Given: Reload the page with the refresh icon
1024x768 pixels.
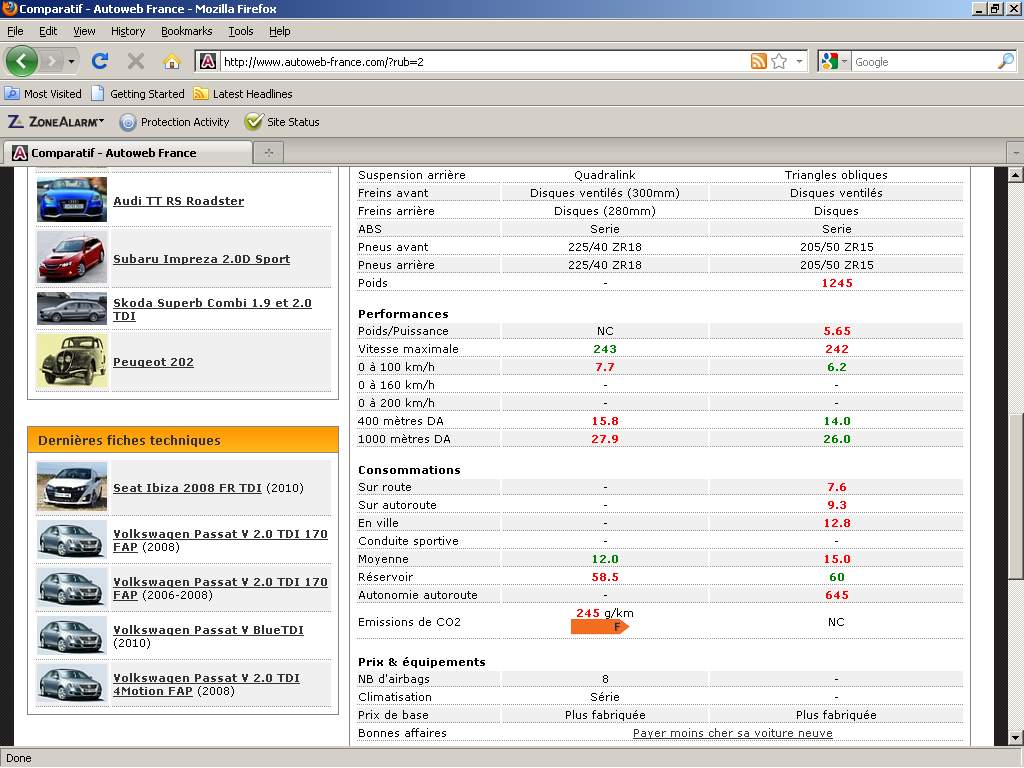Looking at the screenshot, I should (x=100, y=61).
